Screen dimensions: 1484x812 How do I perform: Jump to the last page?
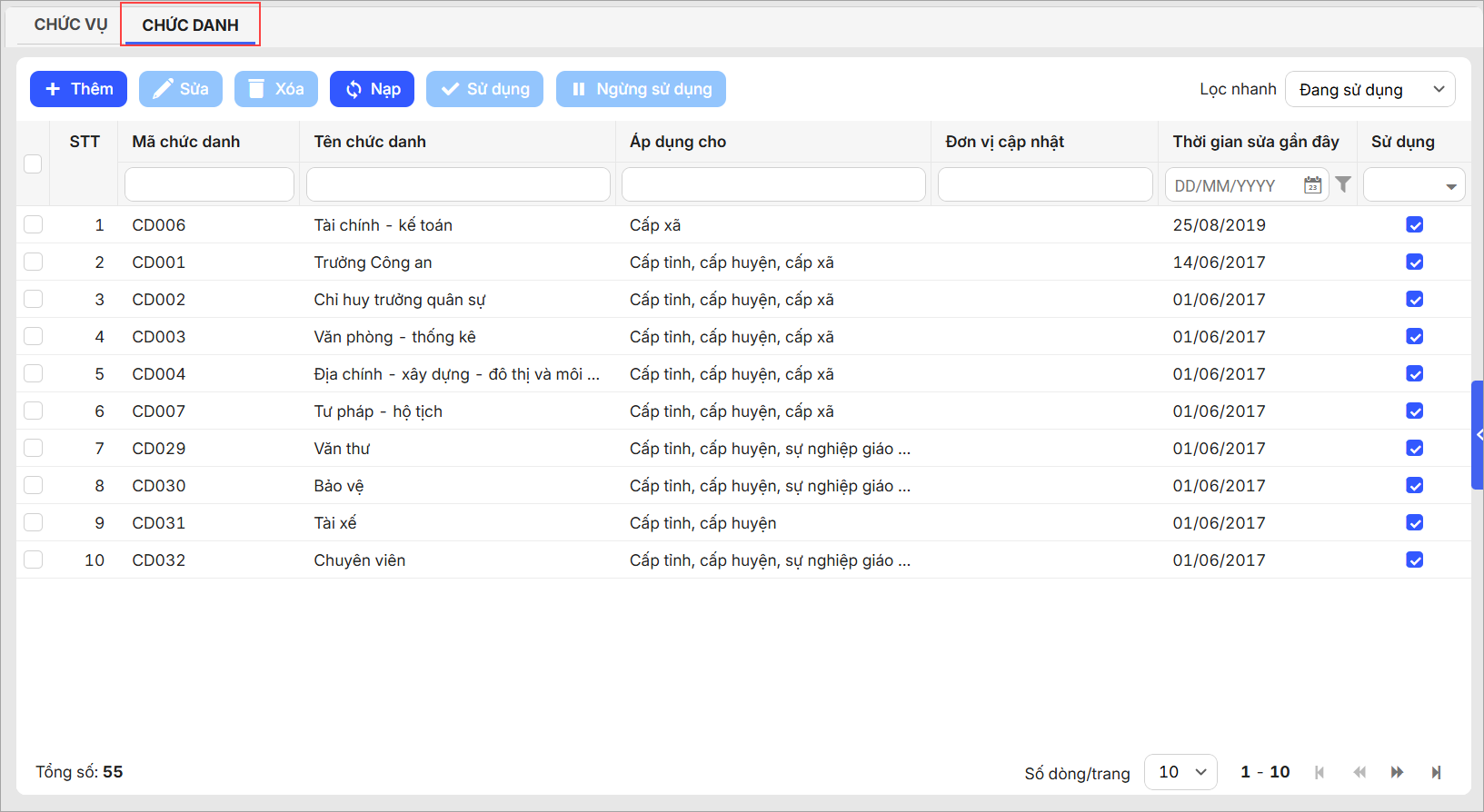click(x=1436, y=772)
